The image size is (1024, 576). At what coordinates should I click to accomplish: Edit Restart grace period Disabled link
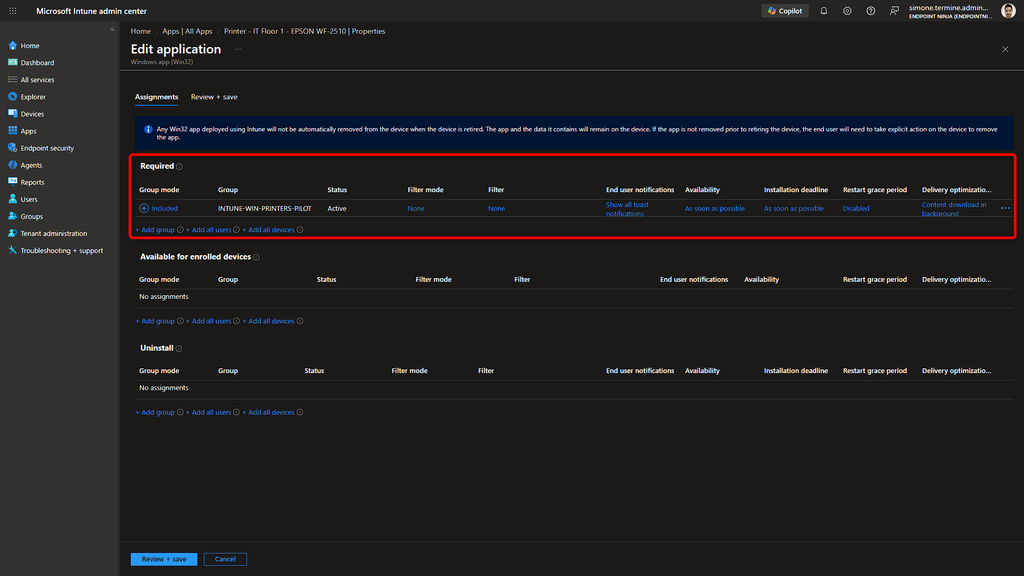pyautogui.click(x=856, y=208)
